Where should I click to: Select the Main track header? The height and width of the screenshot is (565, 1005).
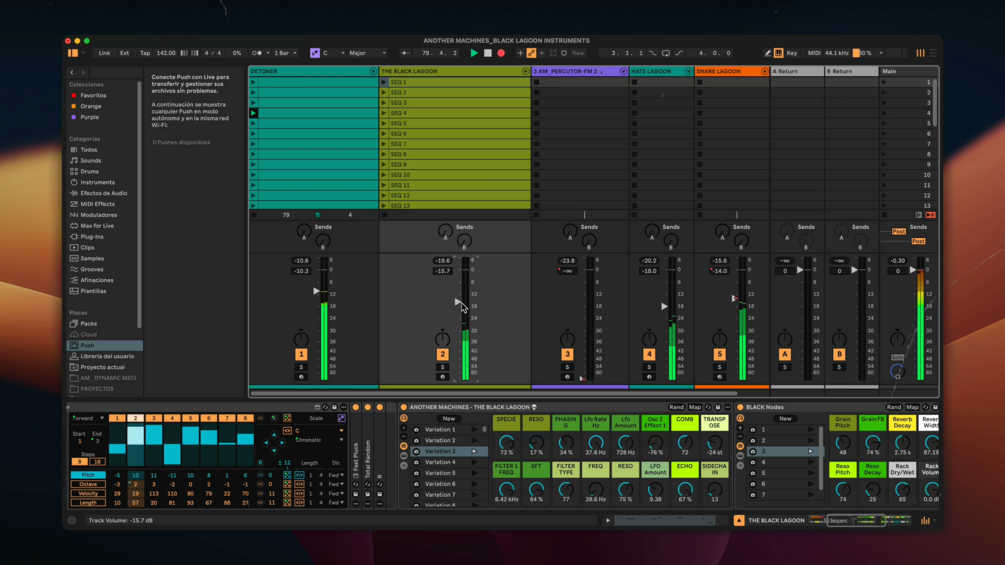(908, 71)
